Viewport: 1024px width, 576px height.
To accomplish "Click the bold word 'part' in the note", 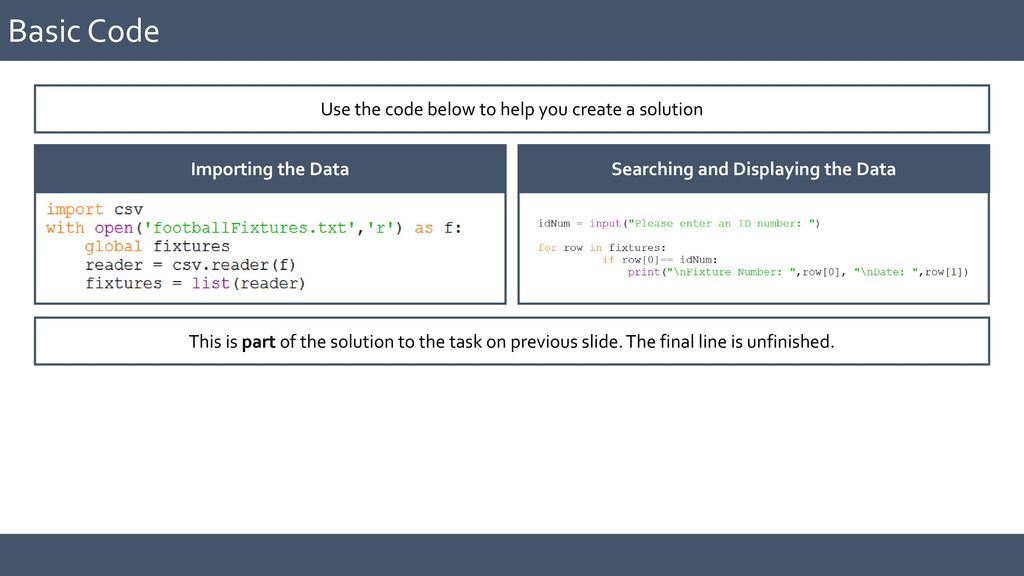I will click(x=258, y=342).
